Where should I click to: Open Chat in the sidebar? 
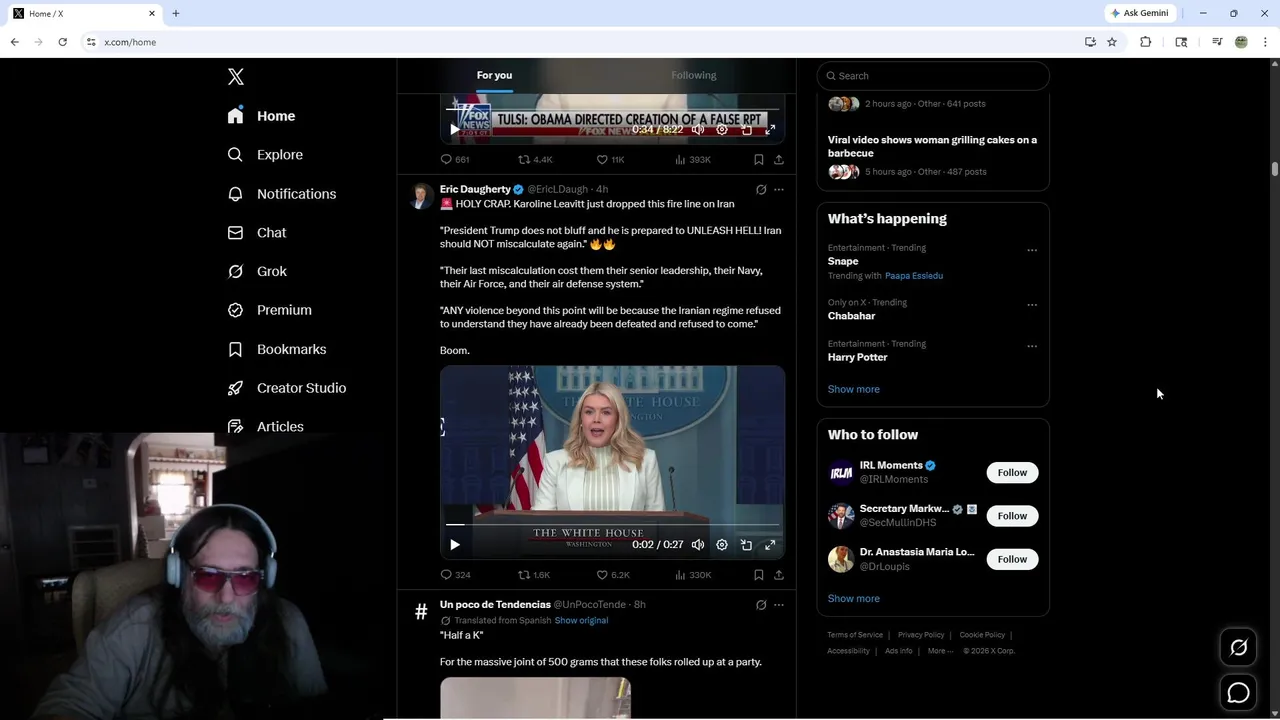257,232
